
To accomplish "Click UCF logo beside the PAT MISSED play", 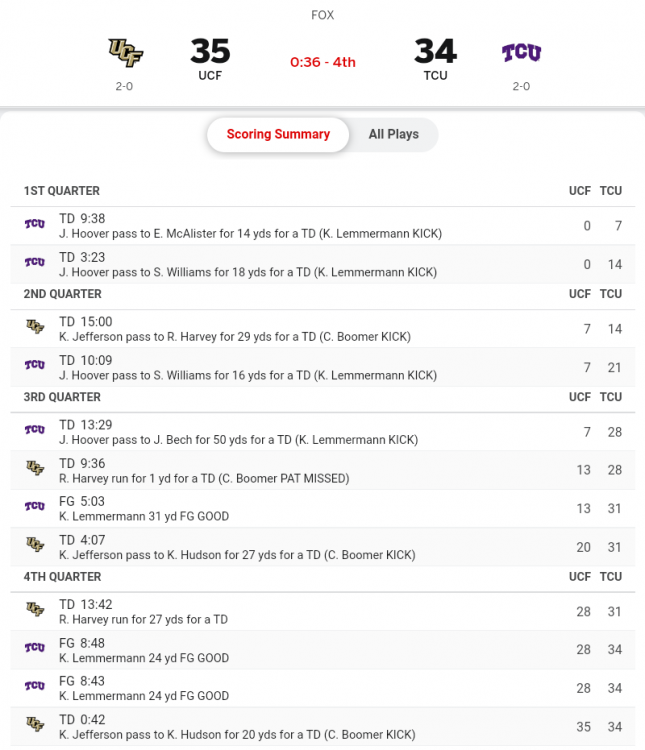I will coord(35,469).
